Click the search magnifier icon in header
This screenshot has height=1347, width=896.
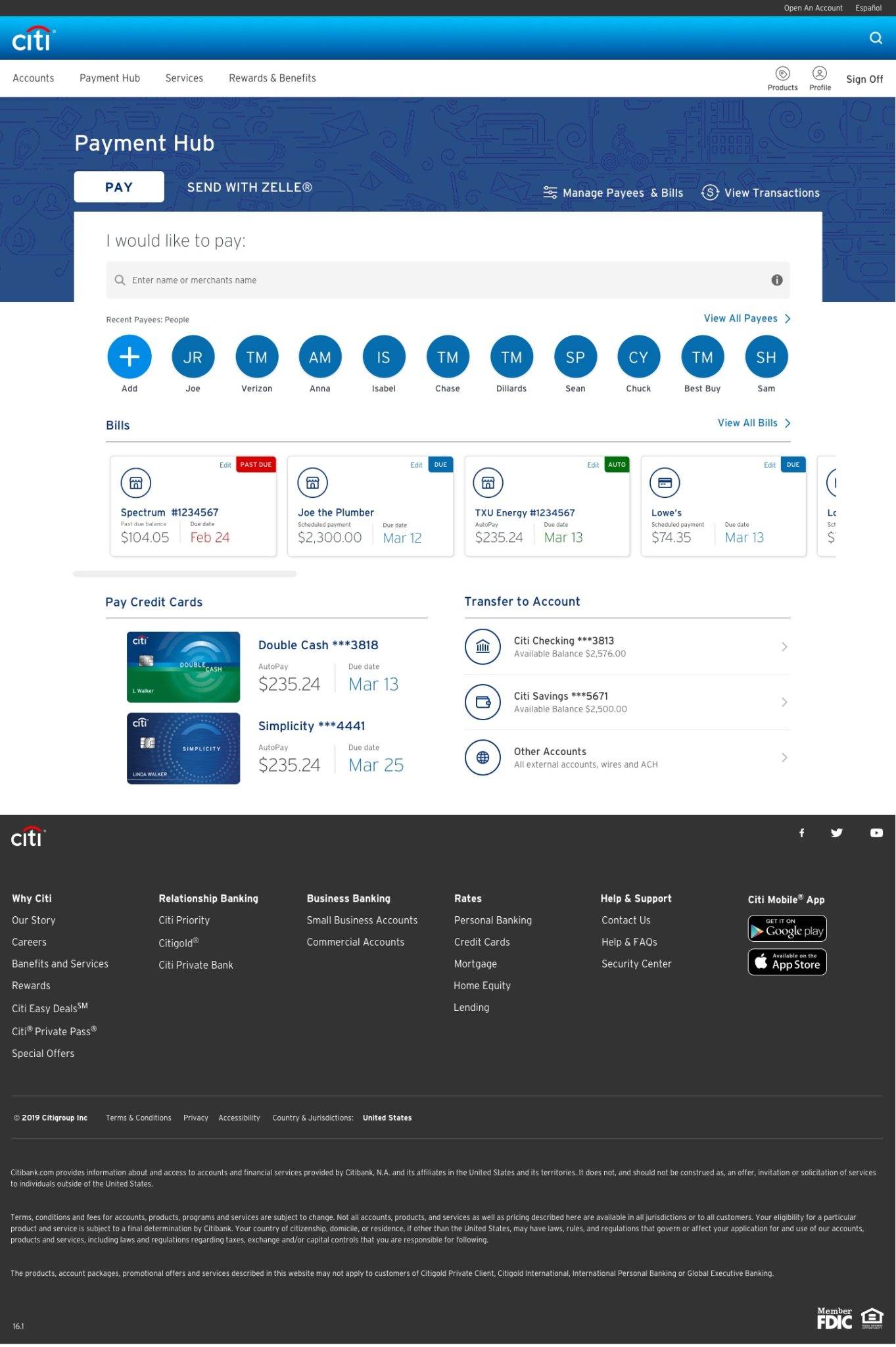click(x=876, y=37)
